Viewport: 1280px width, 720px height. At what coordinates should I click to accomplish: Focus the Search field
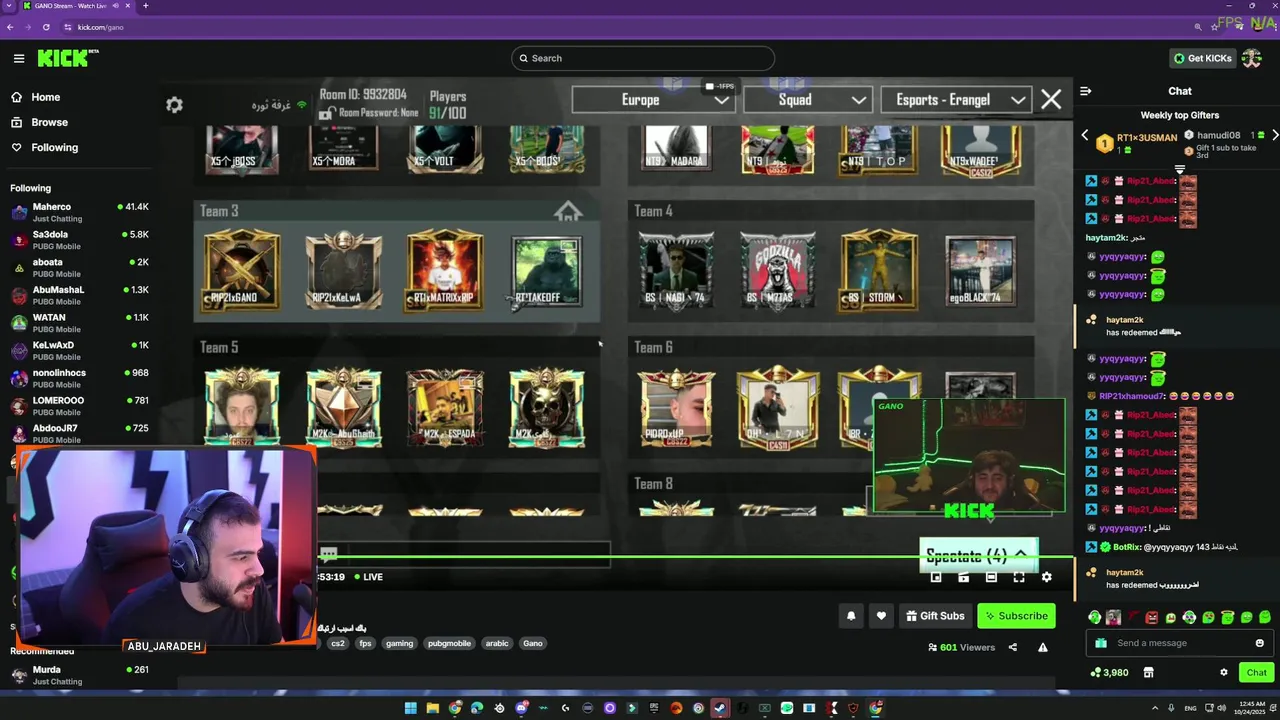tap(642, 58)
